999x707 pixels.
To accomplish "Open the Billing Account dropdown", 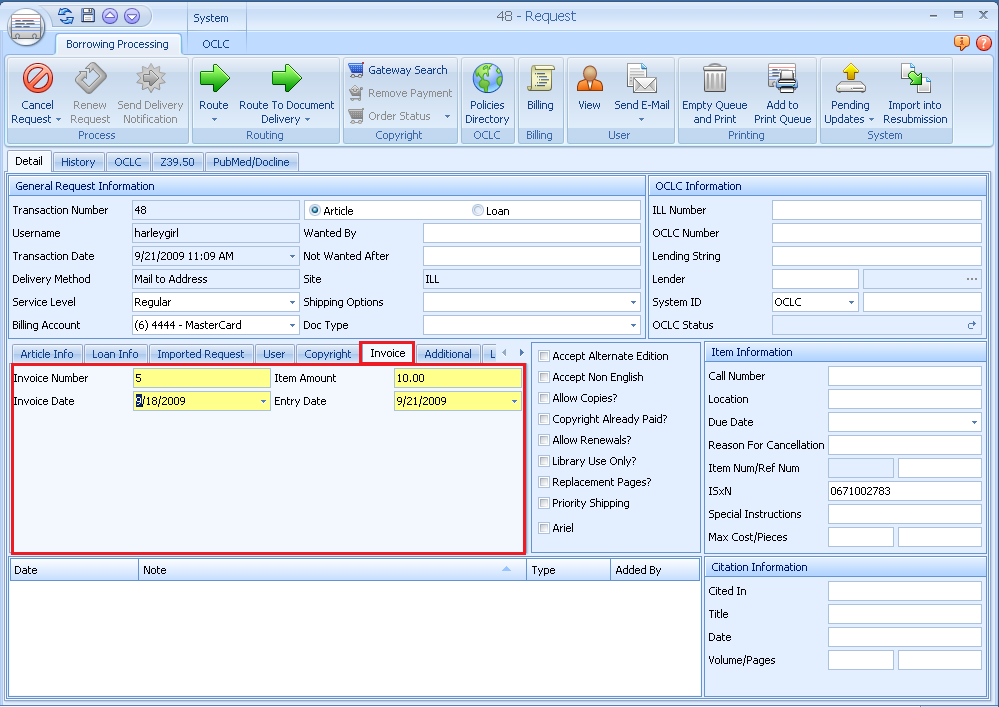I will point(290,325).
